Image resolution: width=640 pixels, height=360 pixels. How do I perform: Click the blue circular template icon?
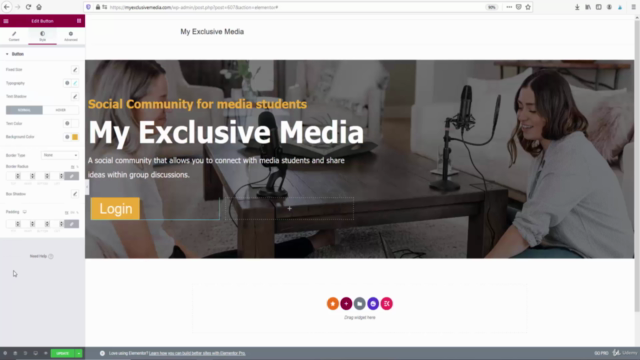click(373, 304)
